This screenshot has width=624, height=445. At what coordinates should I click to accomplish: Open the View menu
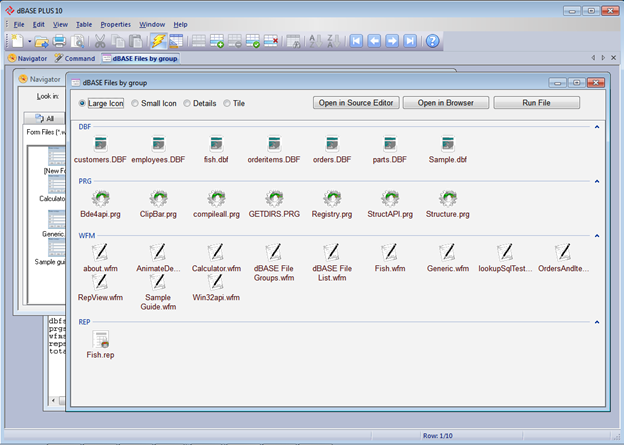click(x=60, y=25)
